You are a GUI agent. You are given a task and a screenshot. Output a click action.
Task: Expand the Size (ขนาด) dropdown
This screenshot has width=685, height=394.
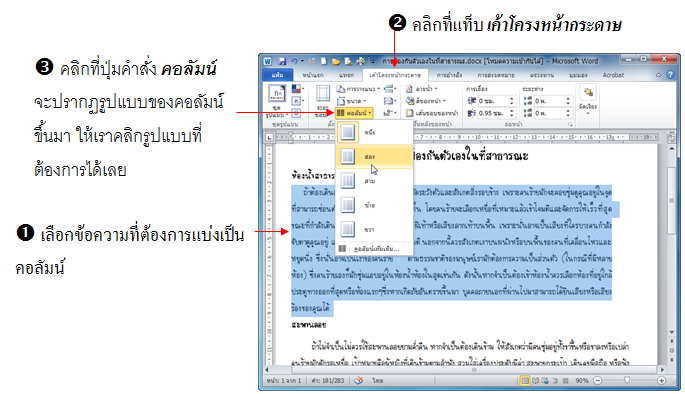tap(352, 101)
